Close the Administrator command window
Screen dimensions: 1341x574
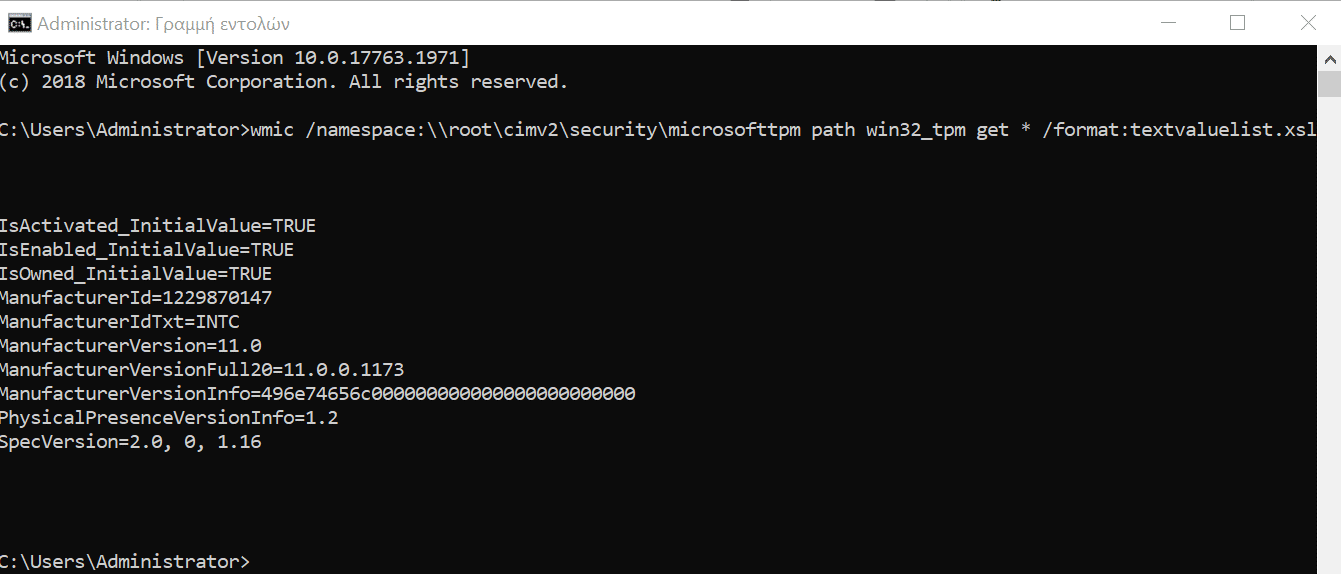pyautogui.click(x=1306, y=22)
